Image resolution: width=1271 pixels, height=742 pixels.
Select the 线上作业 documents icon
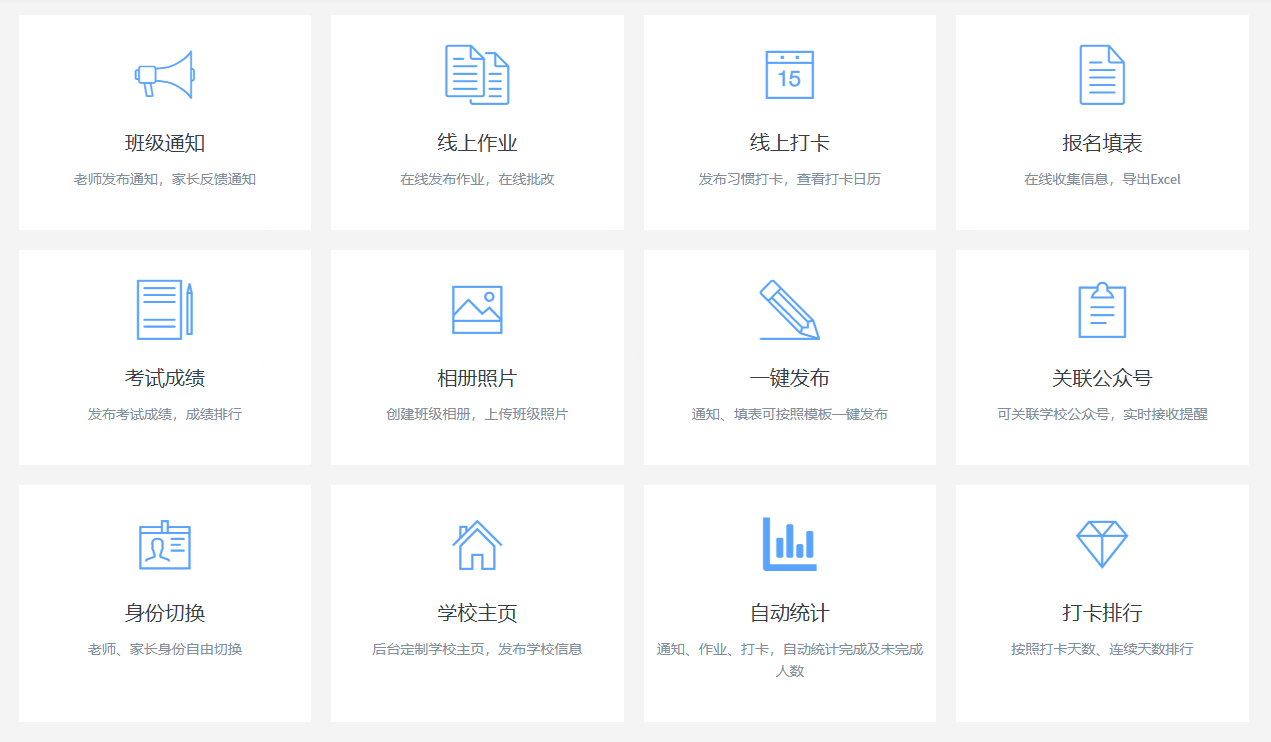tap(477, 74)
